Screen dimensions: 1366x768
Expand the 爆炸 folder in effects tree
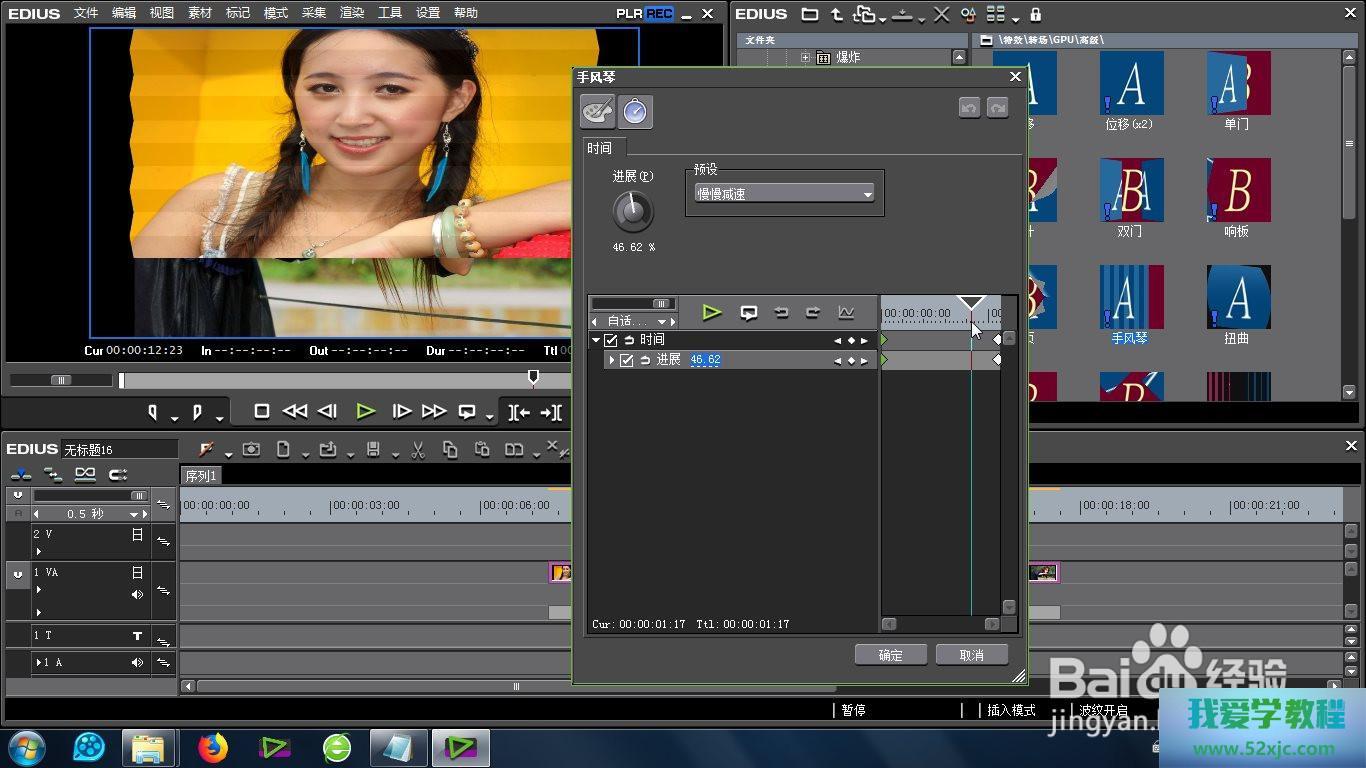tap(805, 58)
